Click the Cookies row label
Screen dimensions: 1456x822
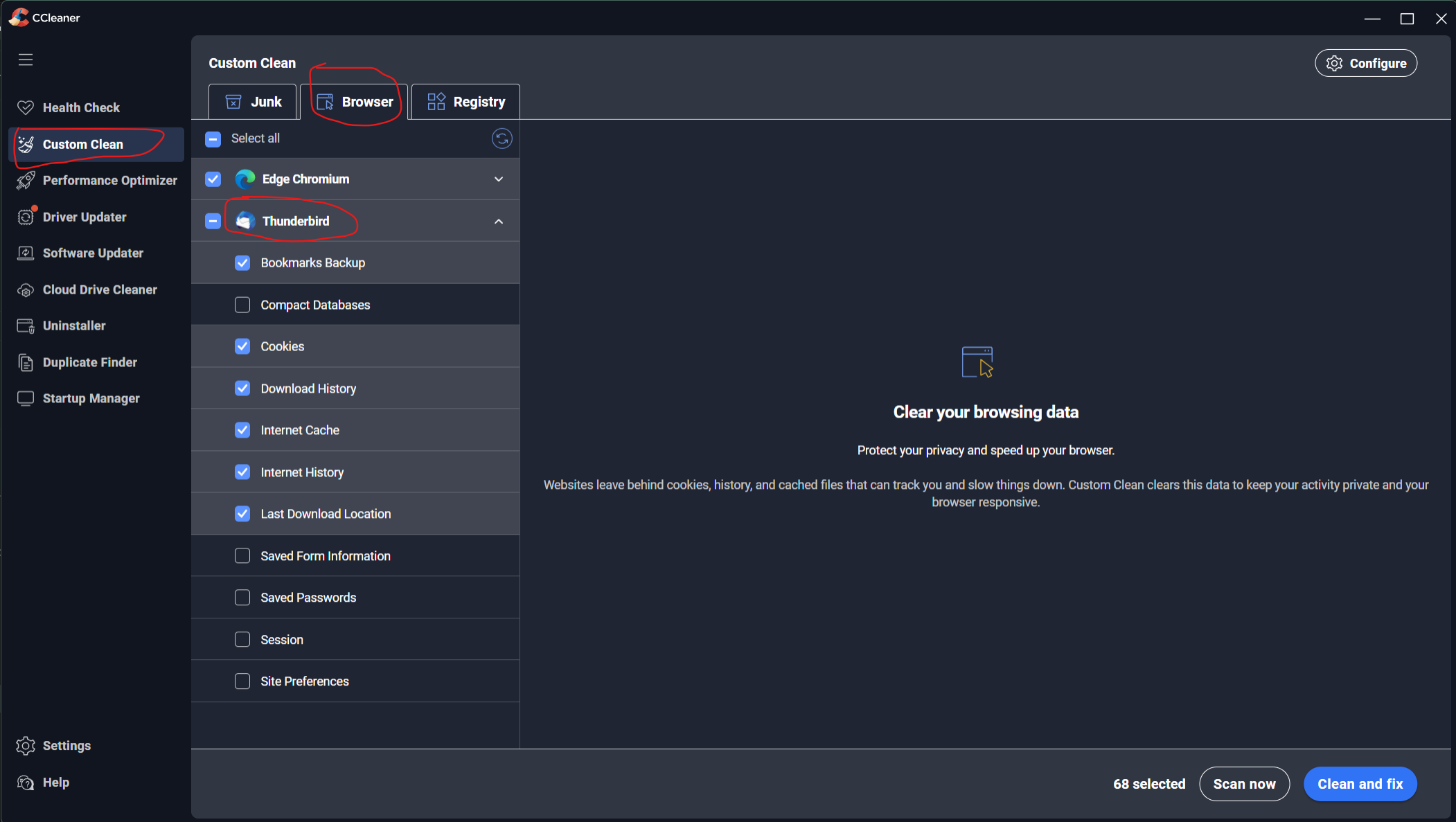click(283, 346)
